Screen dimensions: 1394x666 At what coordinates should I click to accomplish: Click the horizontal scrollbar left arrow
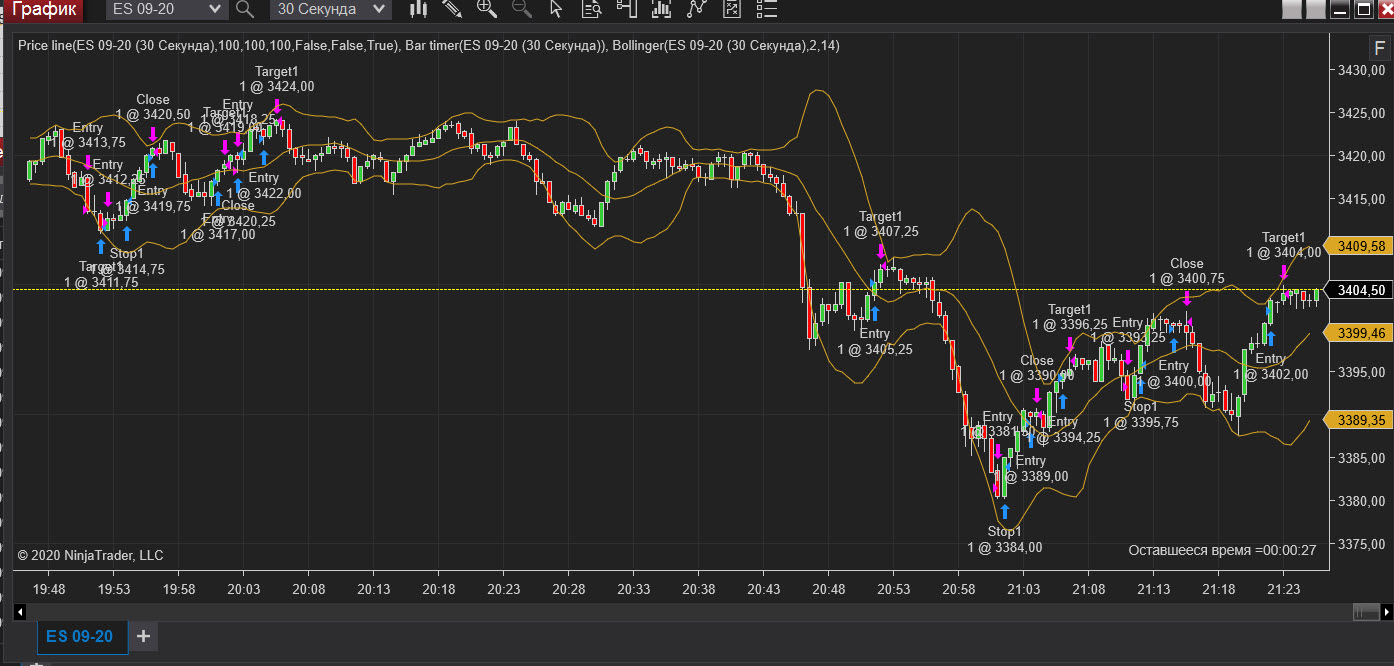point(19,611)
